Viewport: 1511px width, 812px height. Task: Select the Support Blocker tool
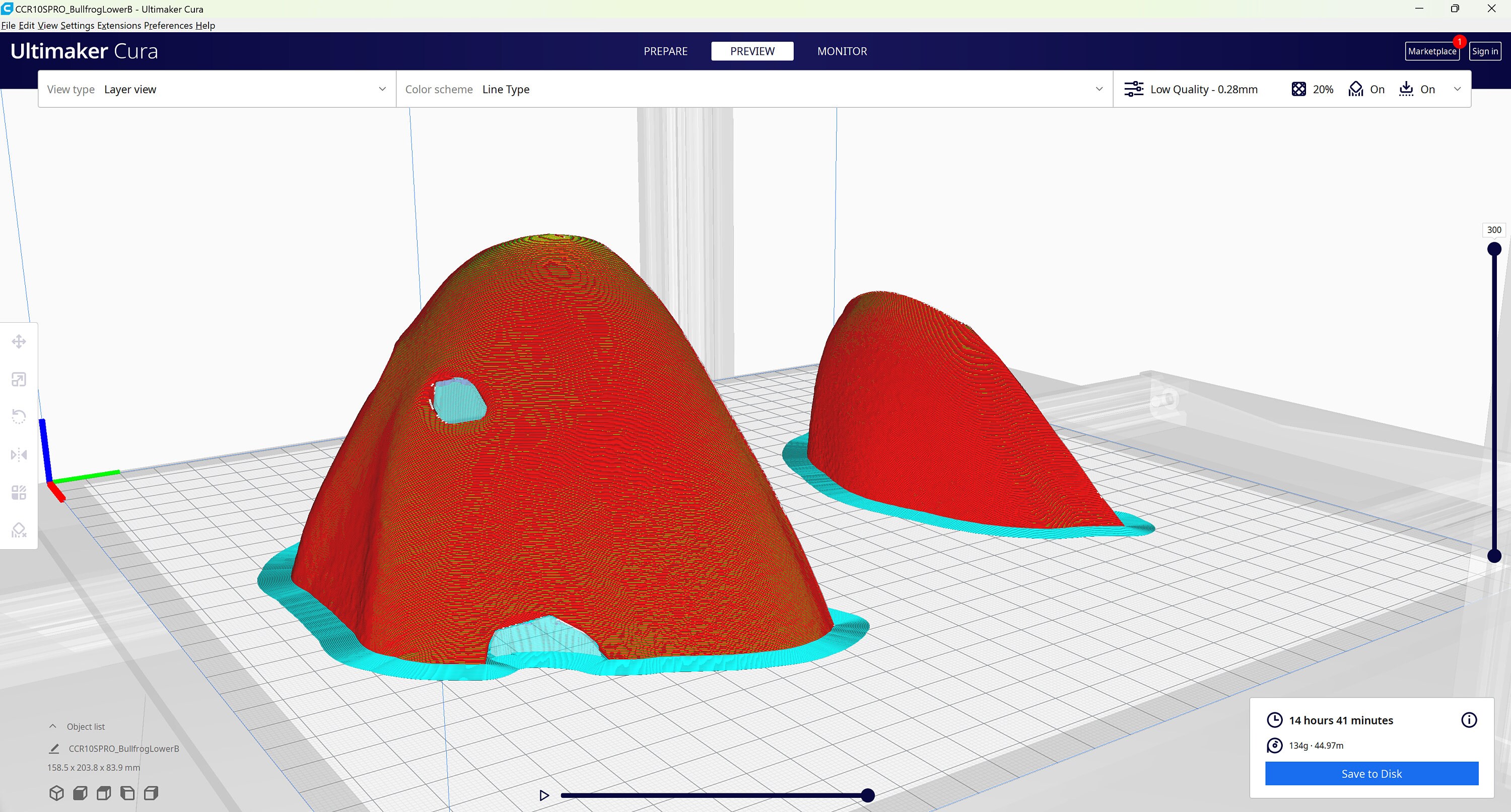pos(19,530)
